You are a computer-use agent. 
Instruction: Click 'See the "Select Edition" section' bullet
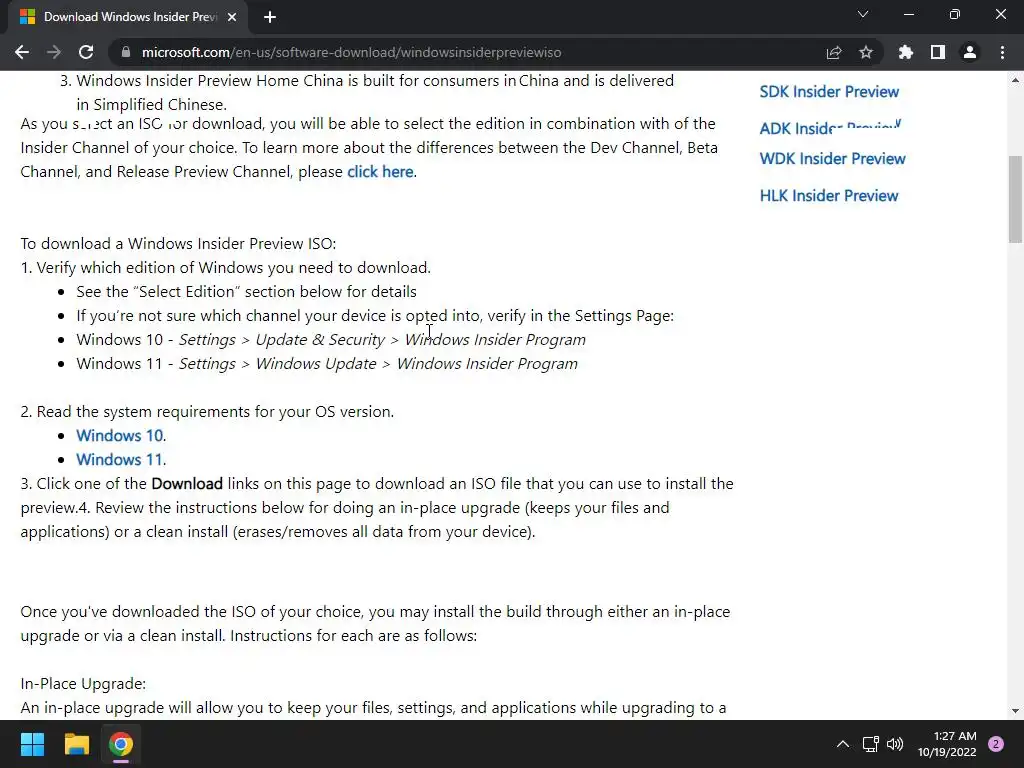[246, 292]
